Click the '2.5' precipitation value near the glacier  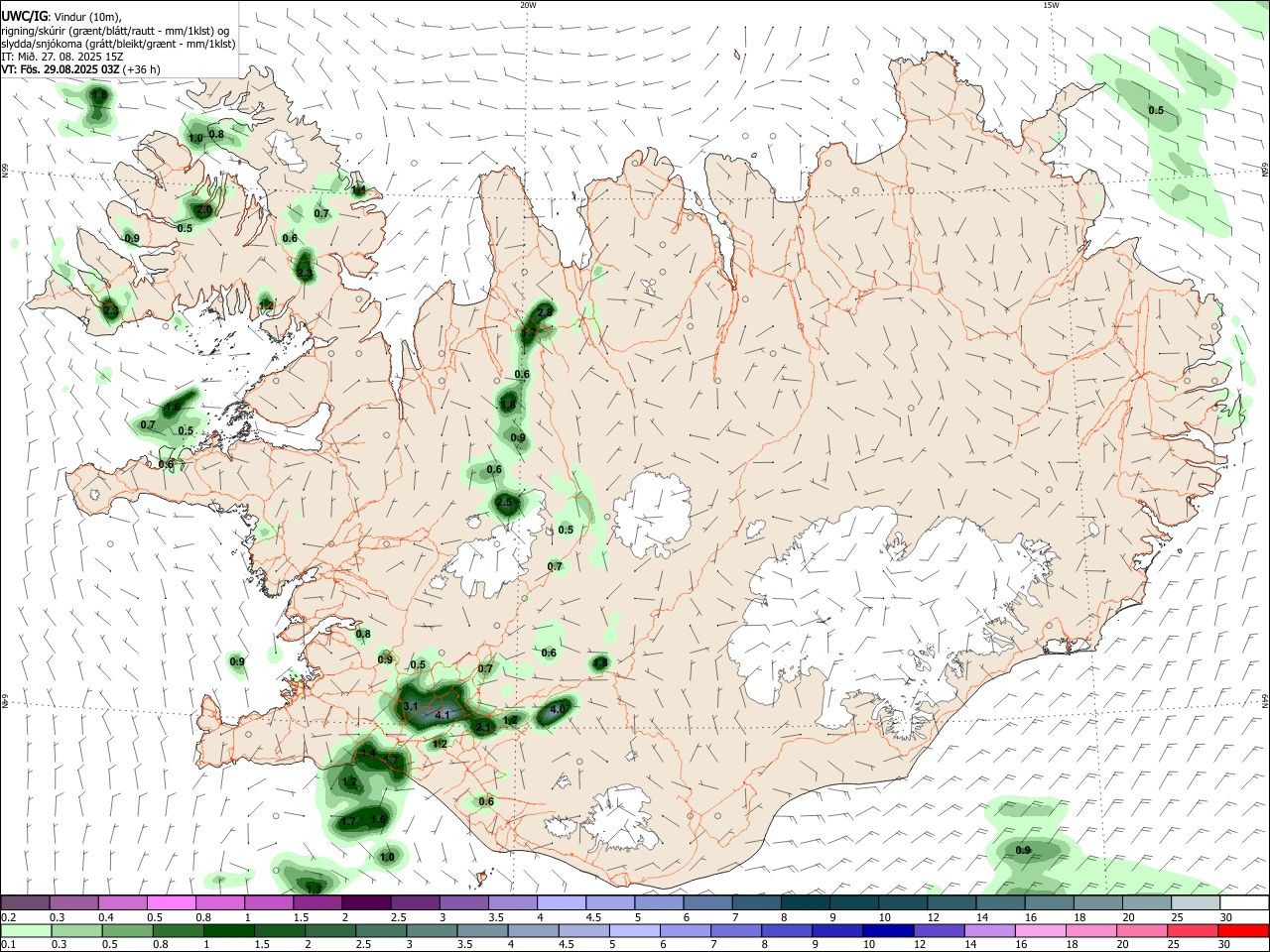[504, 503]
